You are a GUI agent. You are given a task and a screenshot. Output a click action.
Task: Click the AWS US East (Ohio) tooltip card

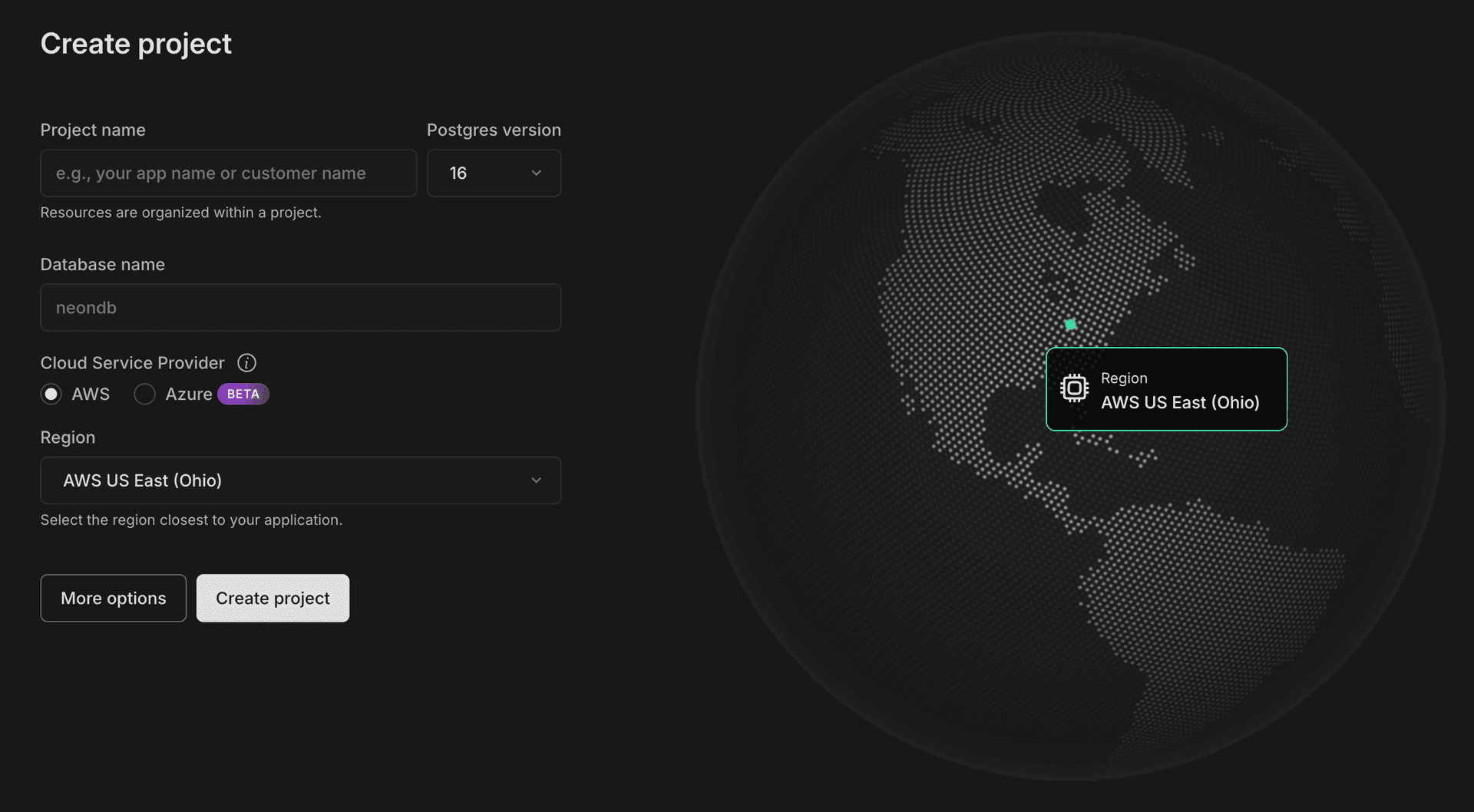point(1166,389)
